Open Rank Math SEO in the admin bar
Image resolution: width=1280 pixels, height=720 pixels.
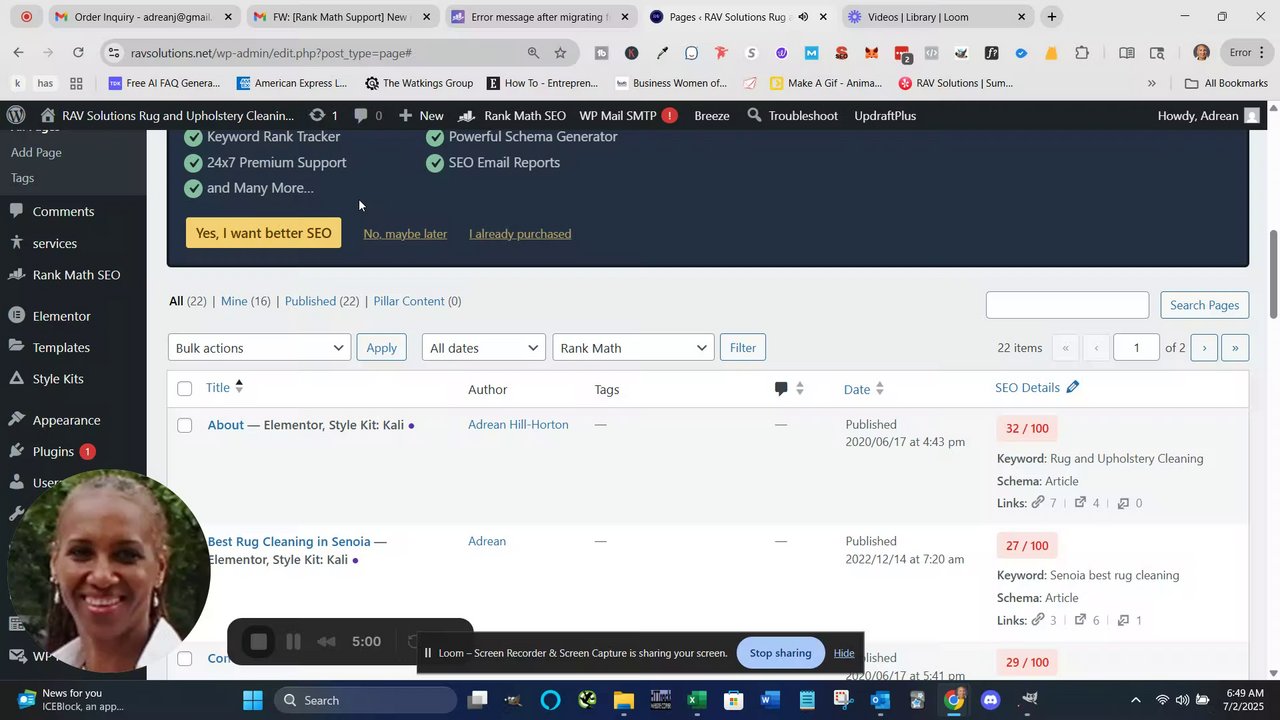click(x=513, y=115)
